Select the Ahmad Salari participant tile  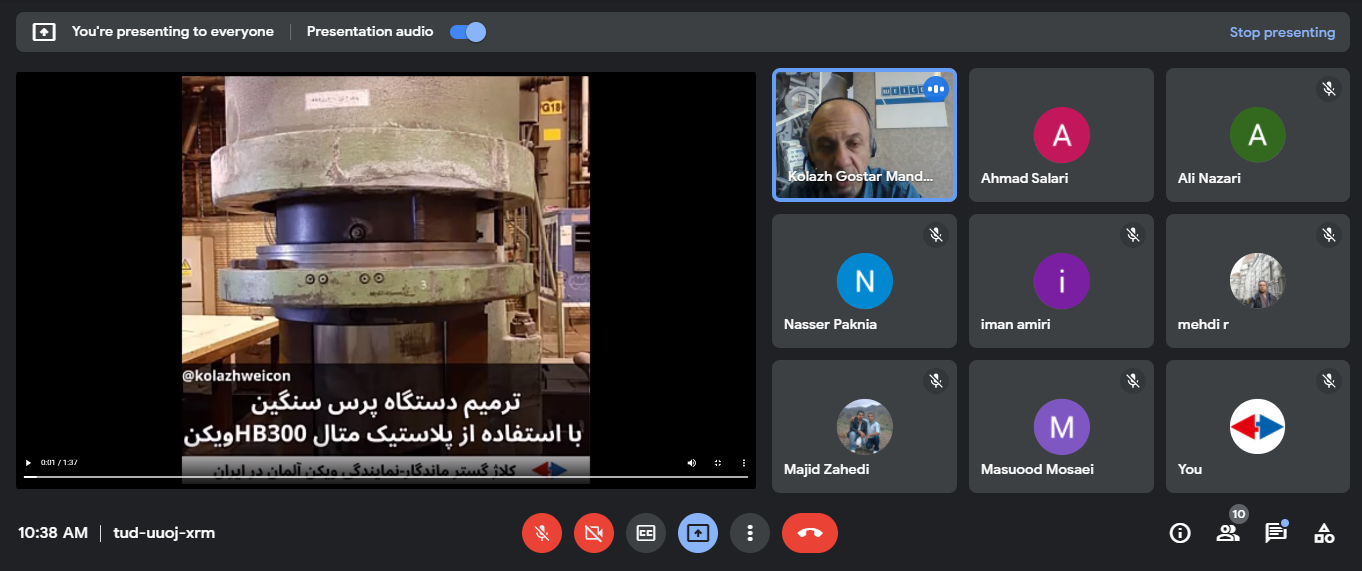1061,135
